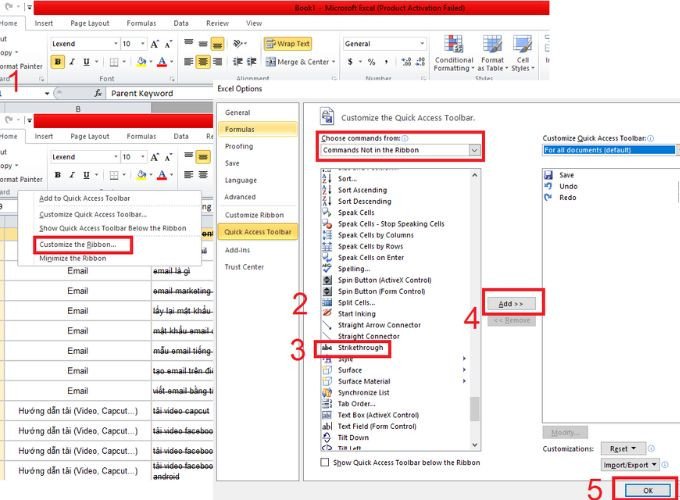This screenshot has height=500, width=680.
Task: Select Add to Quick Access Toolbar menu item
Action: pyautogui.click(x=85, y=198)
